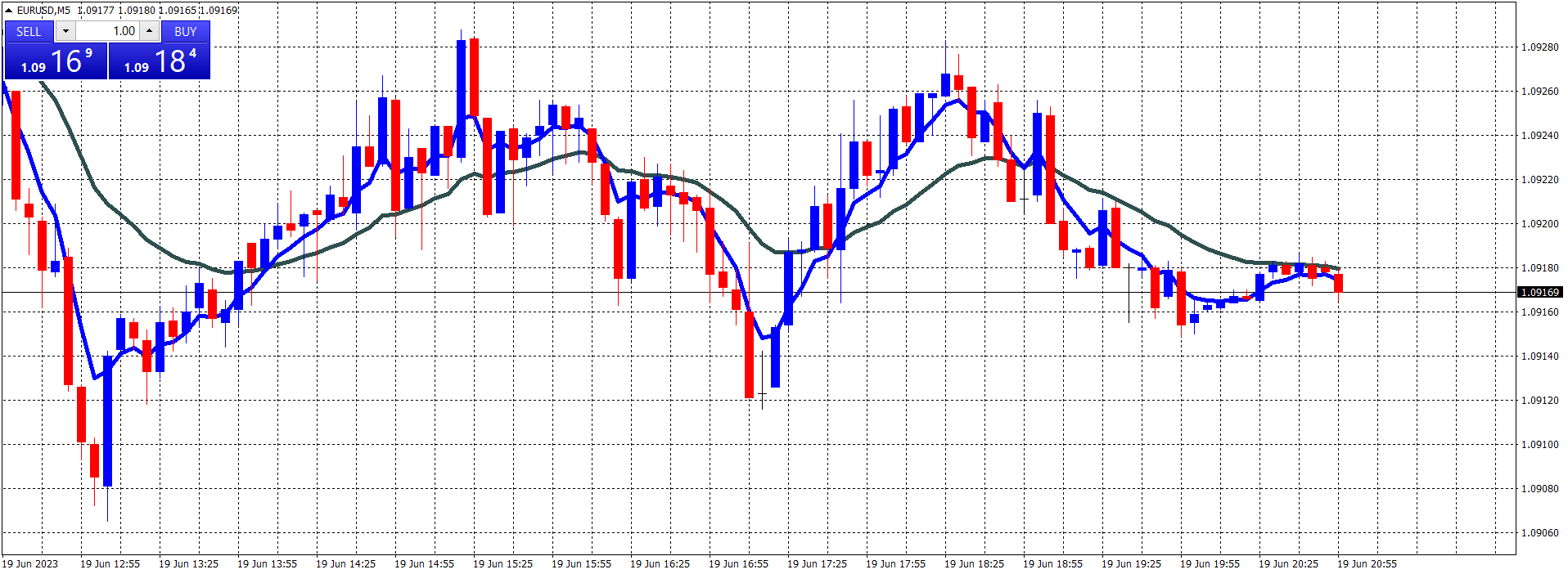The image size is (1568, 574).
Task: Increase lot volume with up arrow
Action: (149, 31)
